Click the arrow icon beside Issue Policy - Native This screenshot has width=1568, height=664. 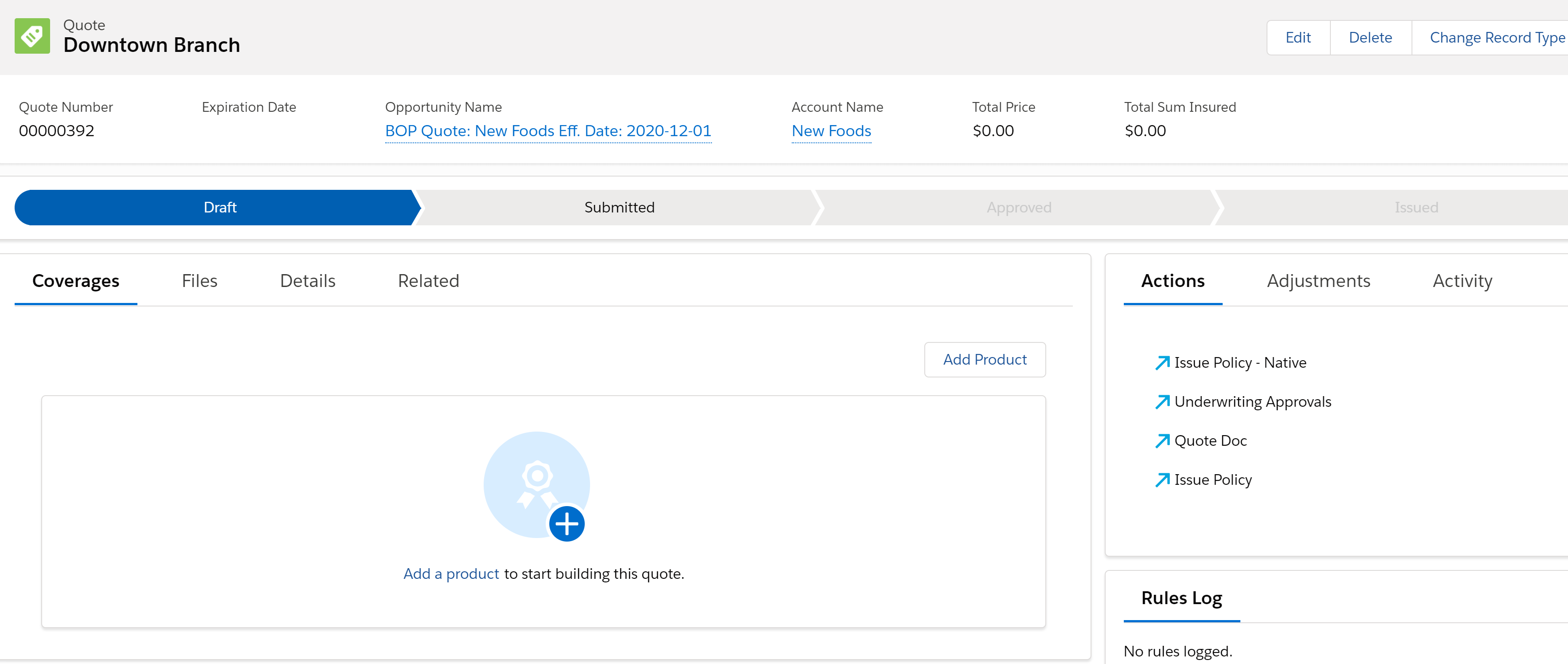[1162, 363]
